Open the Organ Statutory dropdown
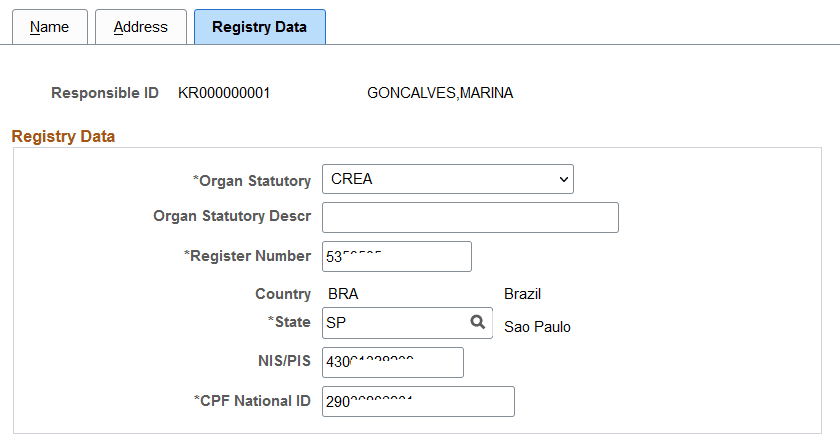This screenshot has width=840, height=448. [x=448, y=179]
